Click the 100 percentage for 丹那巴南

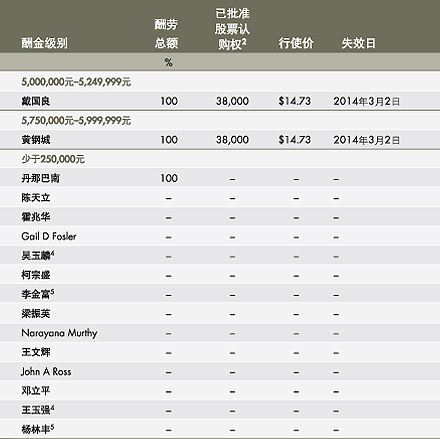click(x=169, y=178)
